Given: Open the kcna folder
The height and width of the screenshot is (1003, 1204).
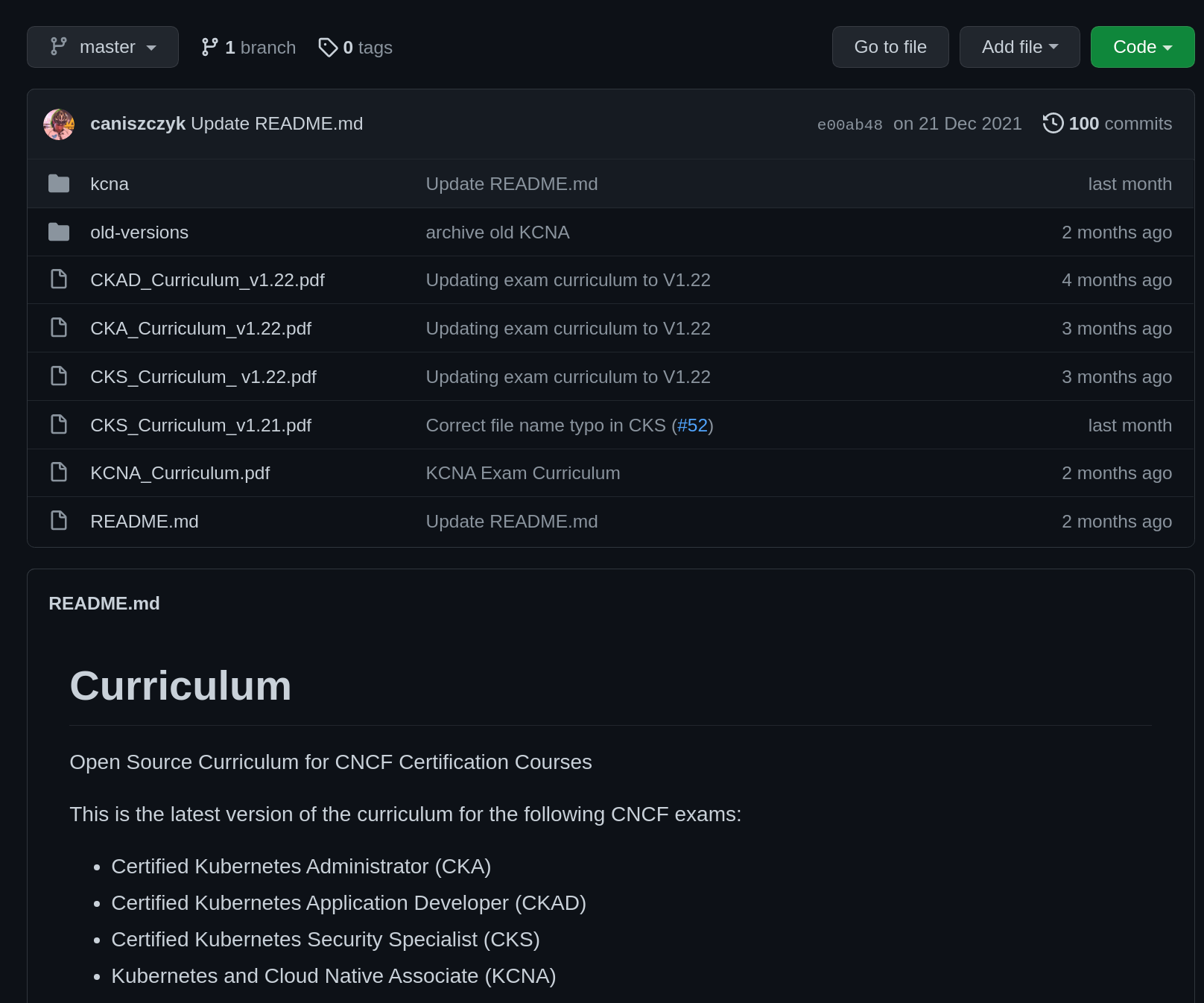Looking at the screenshot, I should pyautogui.click(x=110, y=184).
